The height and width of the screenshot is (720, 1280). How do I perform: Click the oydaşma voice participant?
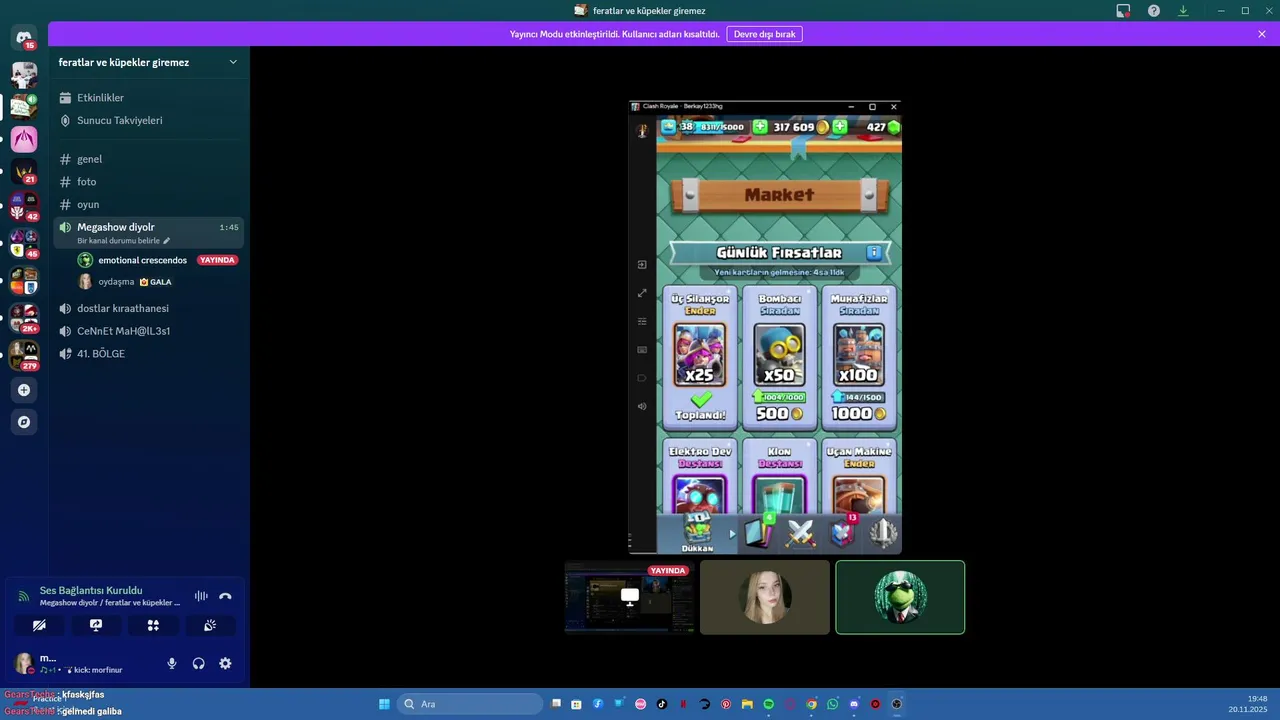point(158,282)
